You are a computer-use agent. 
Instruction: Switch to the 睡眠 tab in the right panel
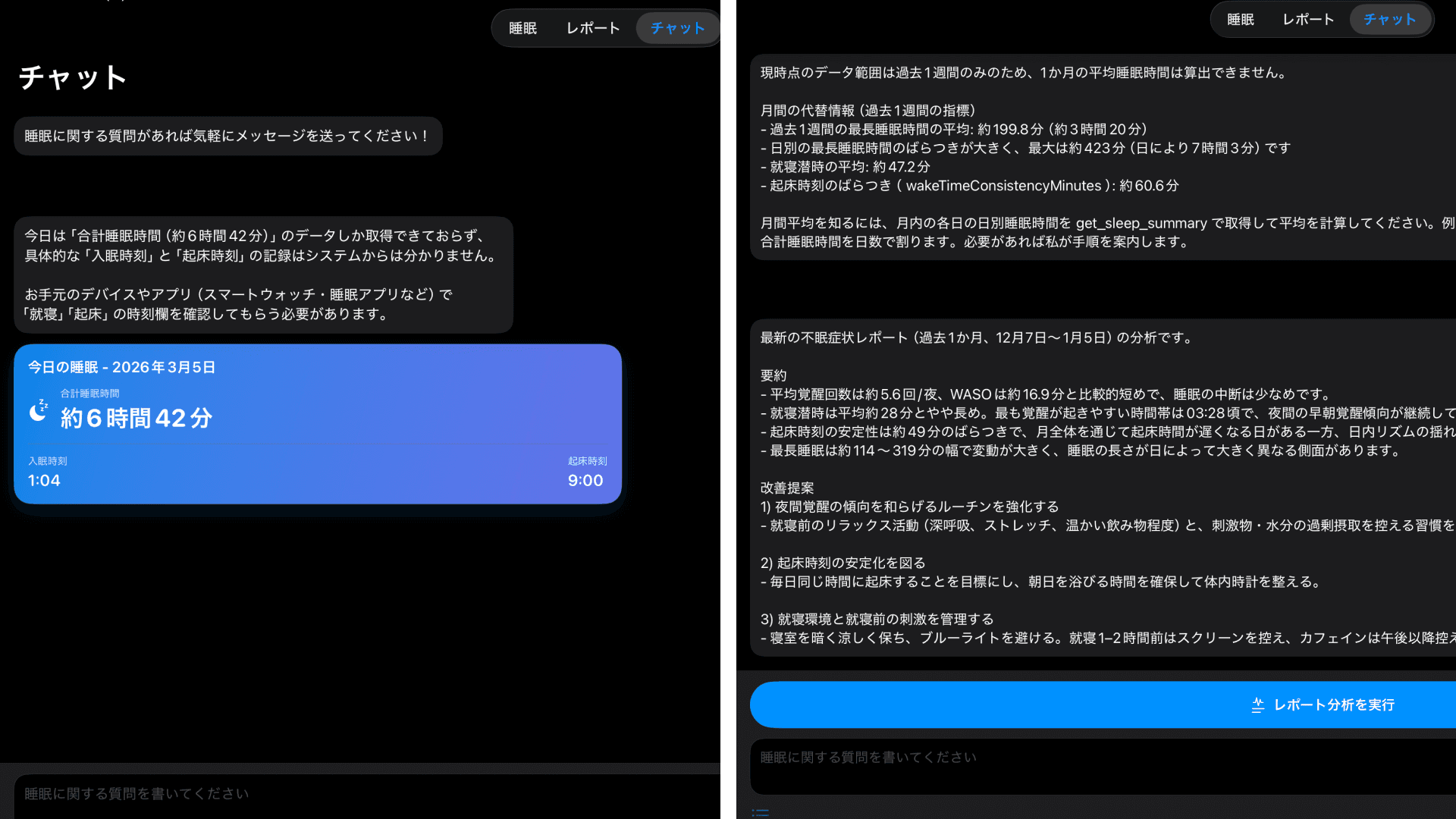(x=1241, y=19)
